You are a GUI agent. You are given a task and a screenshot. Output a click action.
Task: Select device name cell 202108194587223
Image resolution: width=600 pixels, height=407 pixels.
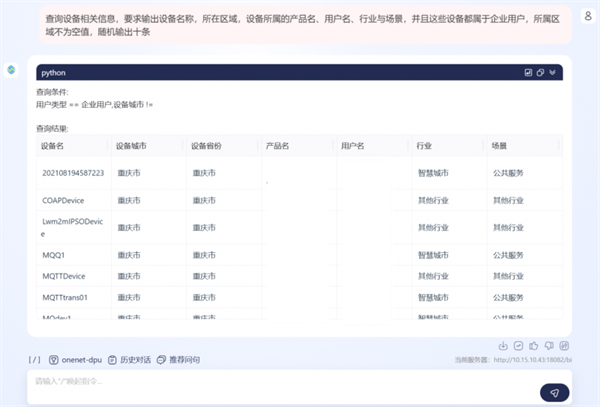(73, 173)
